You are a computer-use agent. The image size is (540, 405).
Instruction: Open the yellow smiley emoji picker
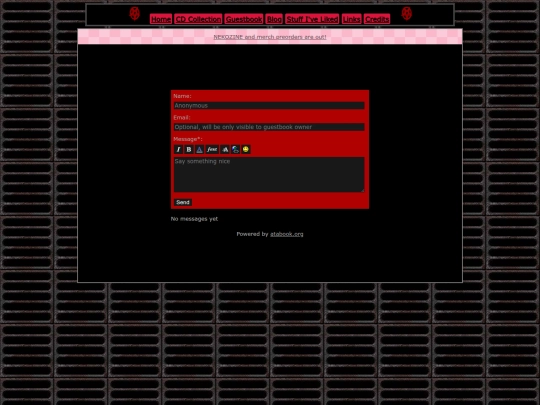(x=246, y=149)
